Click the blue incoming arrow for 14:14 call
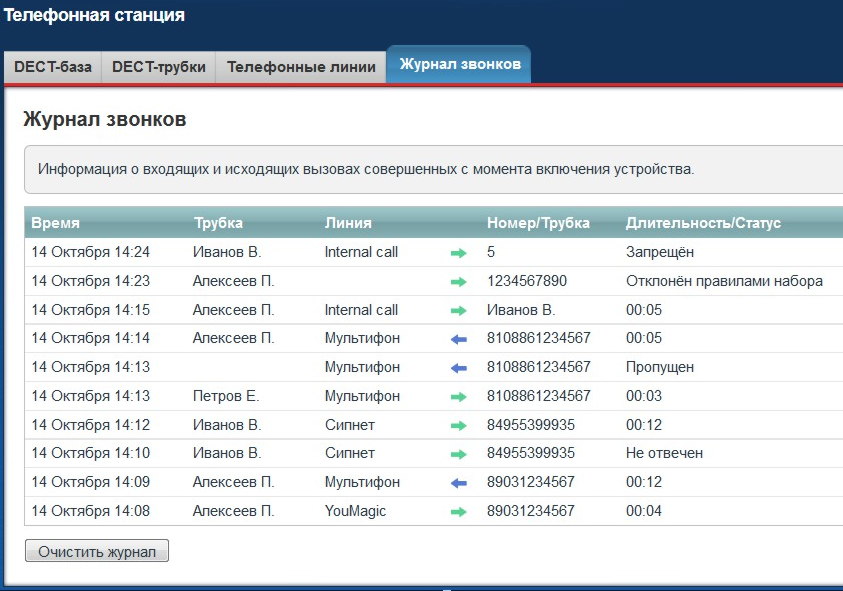This screenshot has height=591, width=843. point(459,339)
